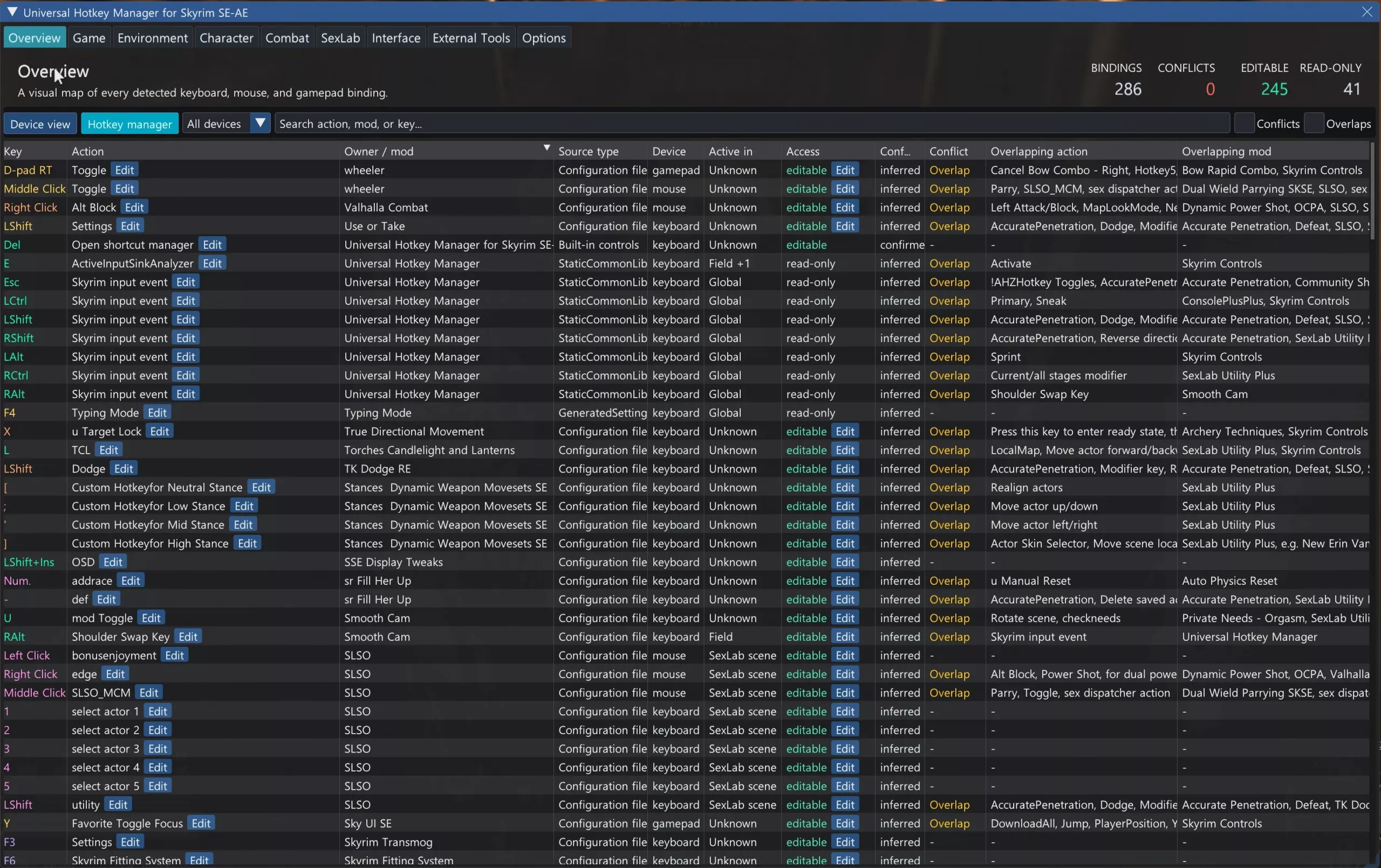Click the Bindings count 286
This screenshot has height=868, width=1381.
pos(1127,89)
